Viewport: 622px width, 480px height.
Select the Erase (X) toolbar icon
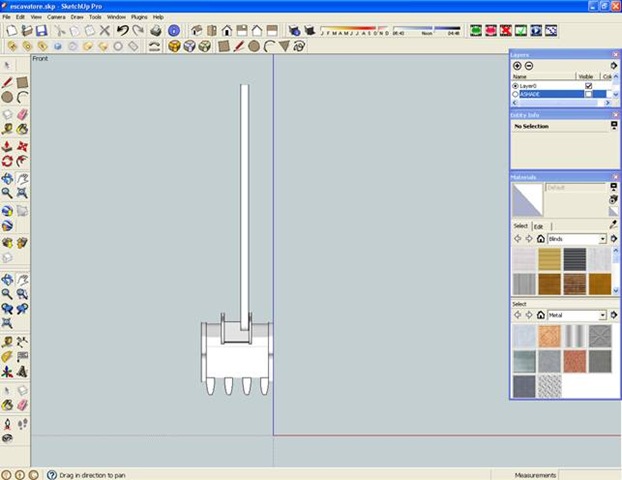click(104, 31)
